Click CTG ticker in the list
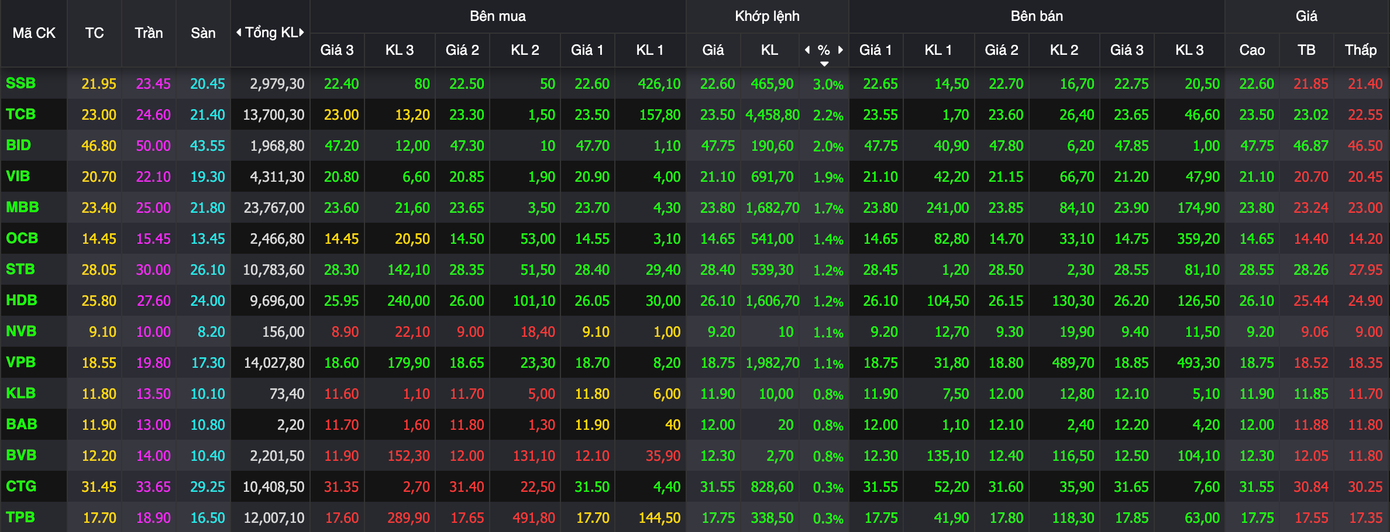 pyautogui.click(x=20, y=487)
